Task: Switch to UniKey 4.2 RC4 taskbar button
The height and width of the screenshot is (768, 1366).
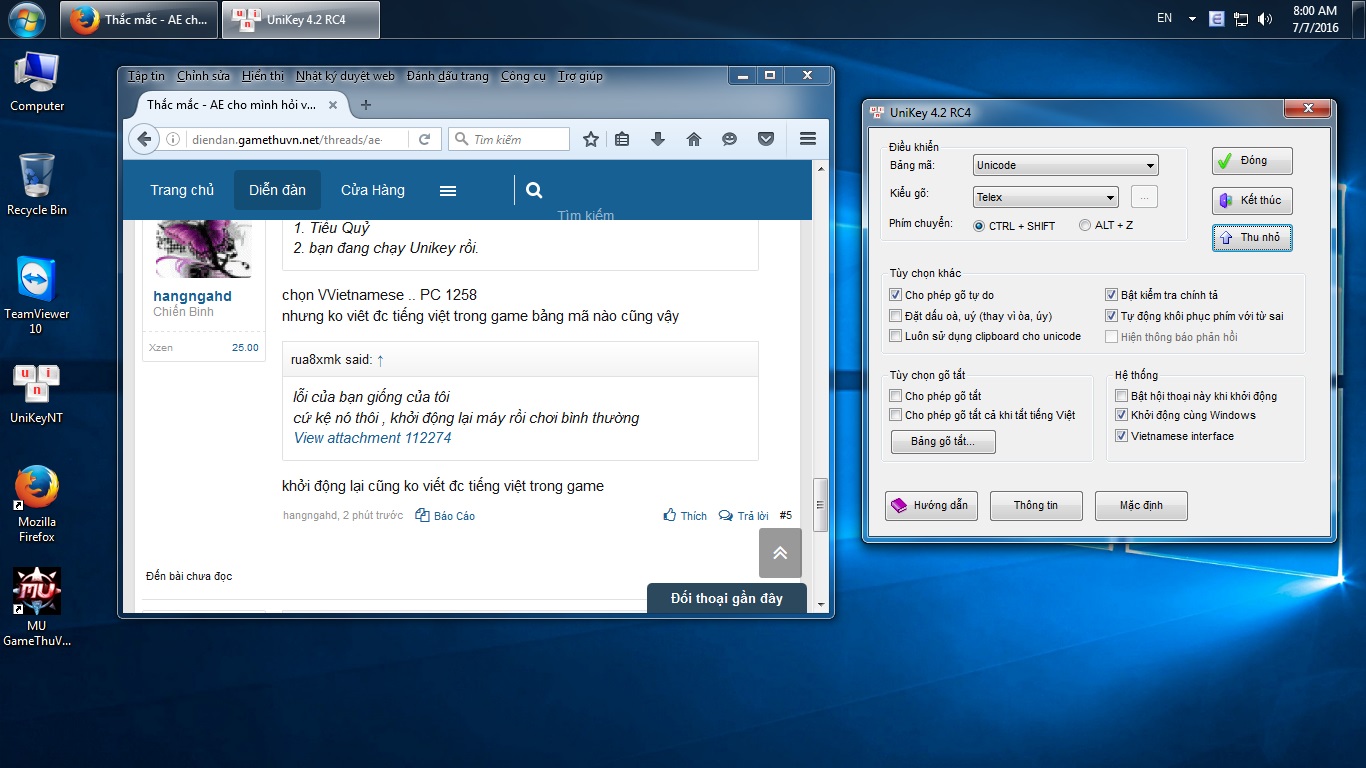Action: (301, 19)
